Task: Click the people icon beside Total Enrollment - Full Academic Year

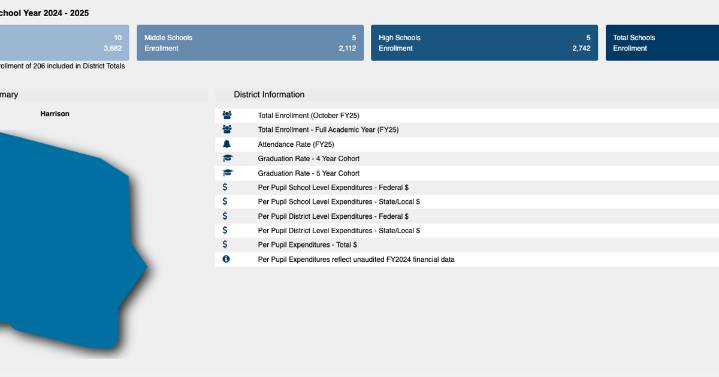Action: click(227, 129)
